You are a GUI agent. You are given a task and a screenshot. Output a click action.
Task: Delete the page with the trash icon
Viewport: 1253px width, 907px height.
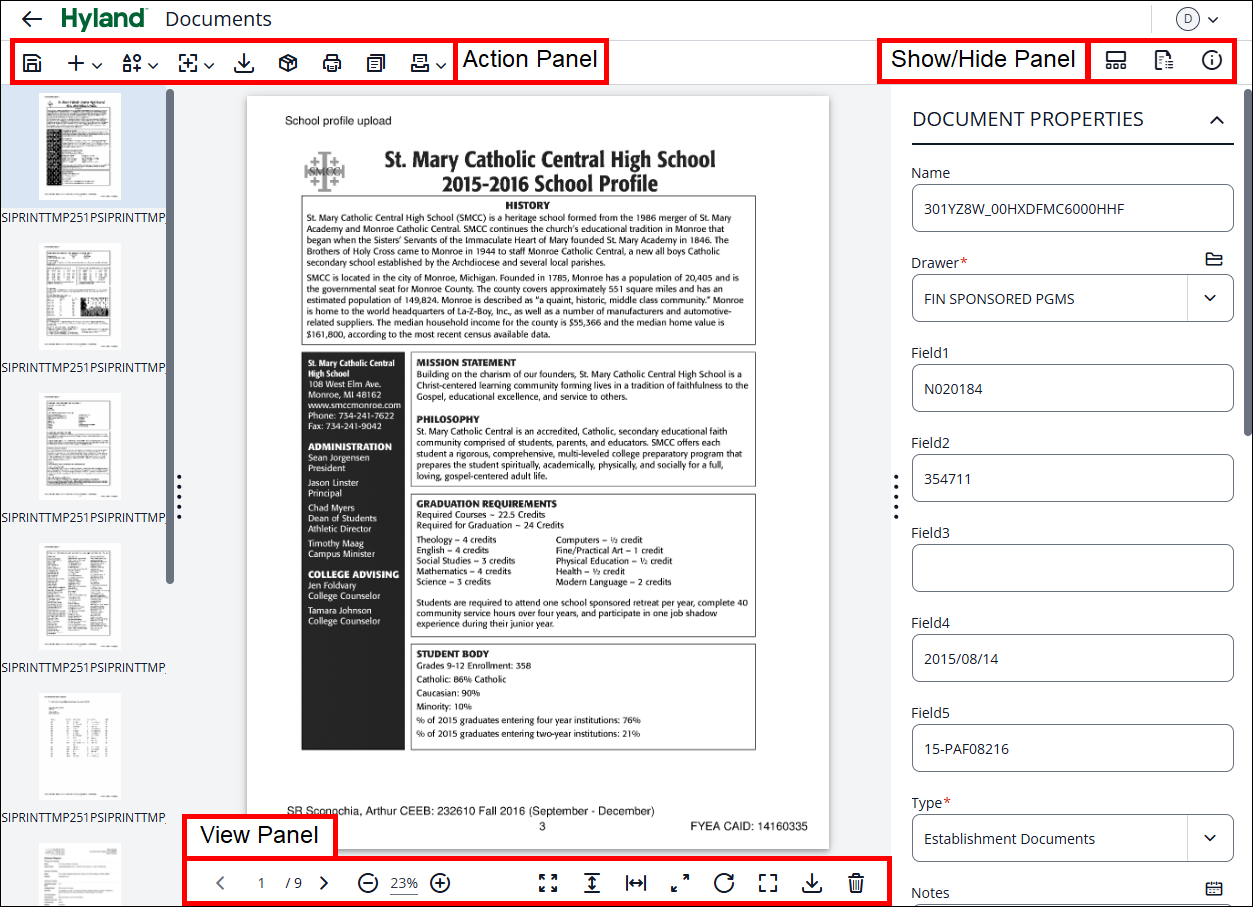point(856,883)
